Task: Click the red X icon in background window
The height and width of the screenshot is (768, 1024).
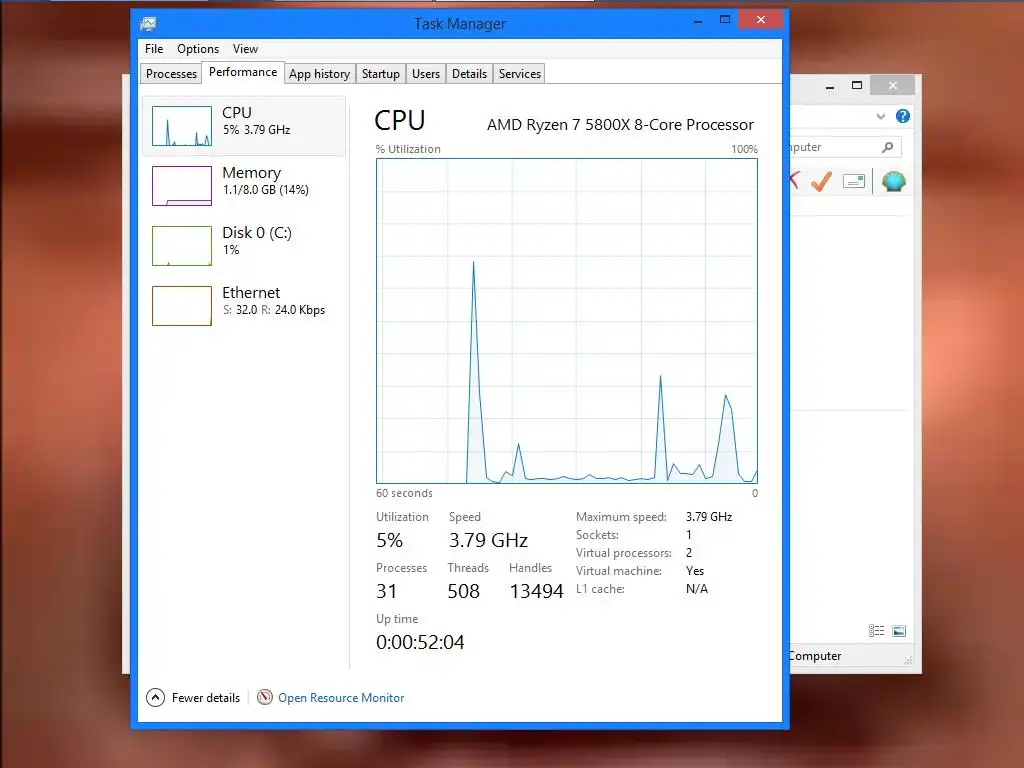Action: [x=794, y=180]
